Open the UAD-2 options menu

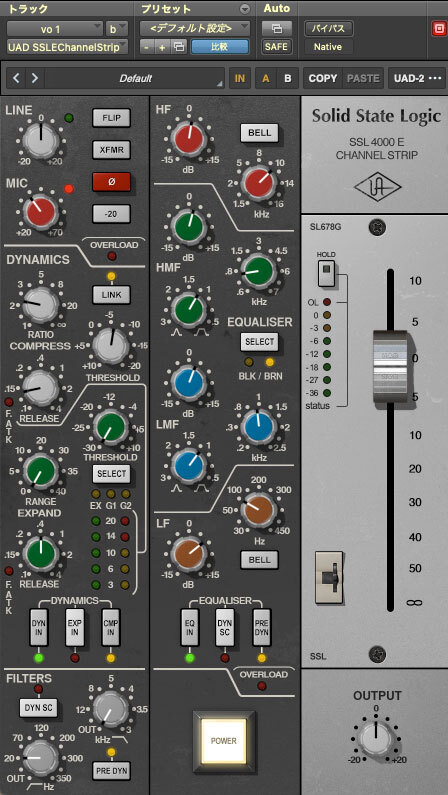tap(418, 79)
